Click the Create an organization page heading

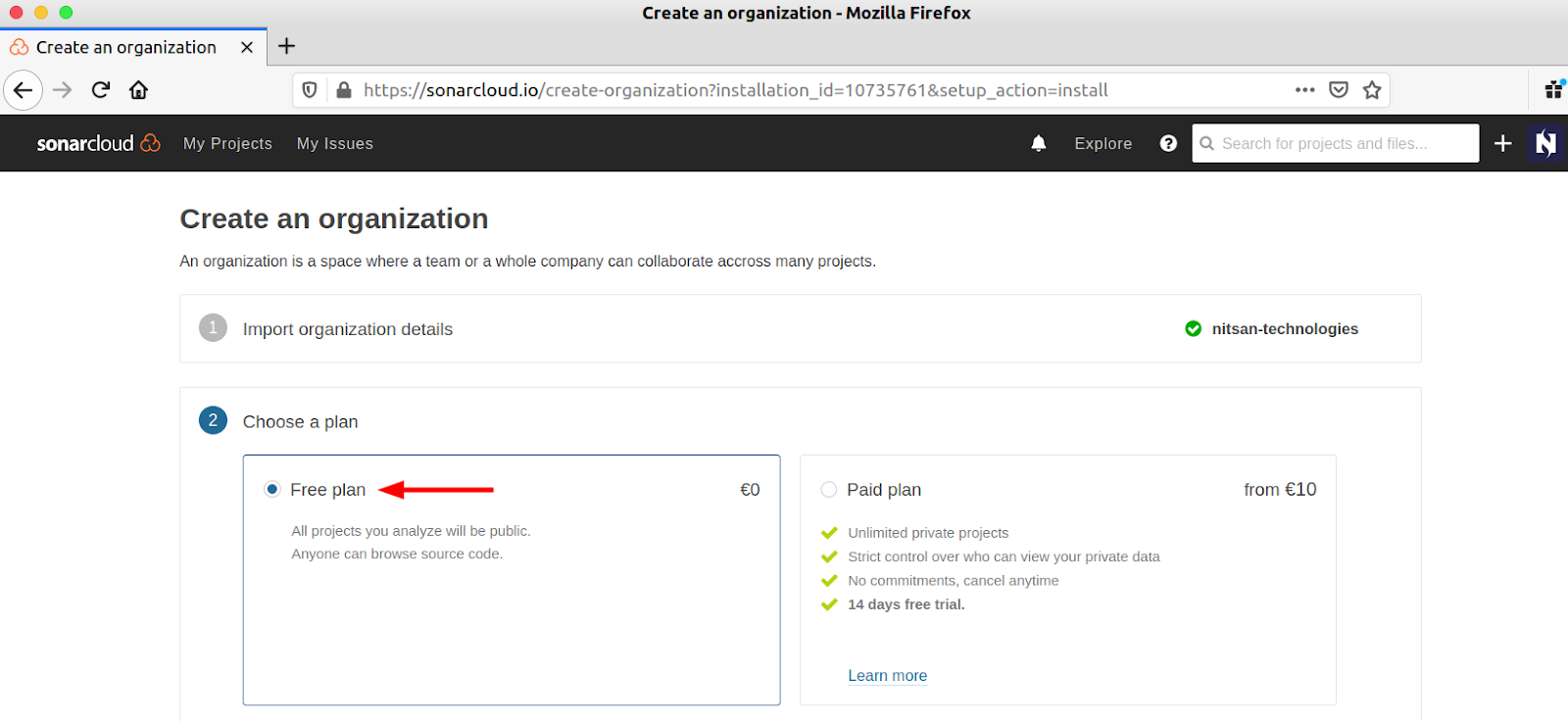click(334, 218)
